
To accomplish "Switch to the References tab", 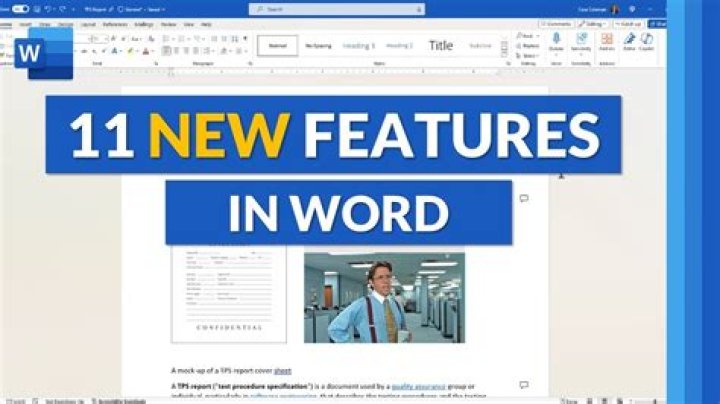I will [115, 23].
